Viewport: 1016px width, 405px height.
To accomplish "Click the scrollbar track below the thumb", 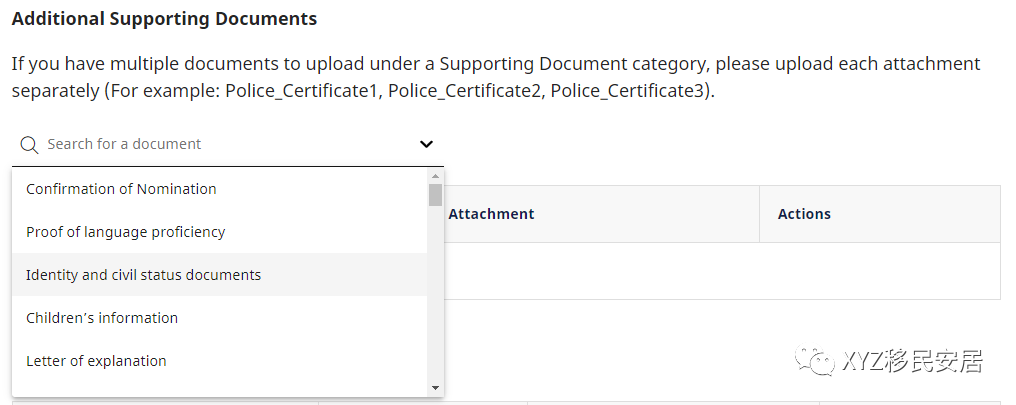I will 435,300.
